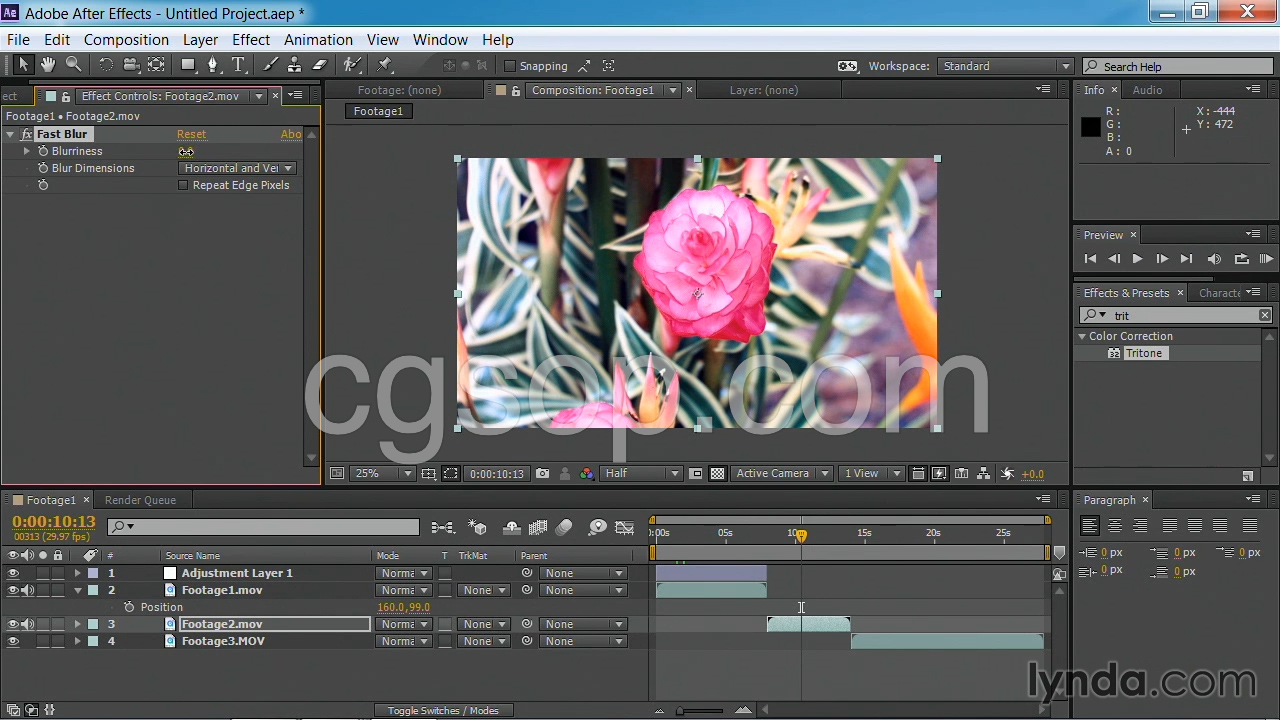
Task: Switch to the Render Queue tab
Action: (x=140, y=500)
